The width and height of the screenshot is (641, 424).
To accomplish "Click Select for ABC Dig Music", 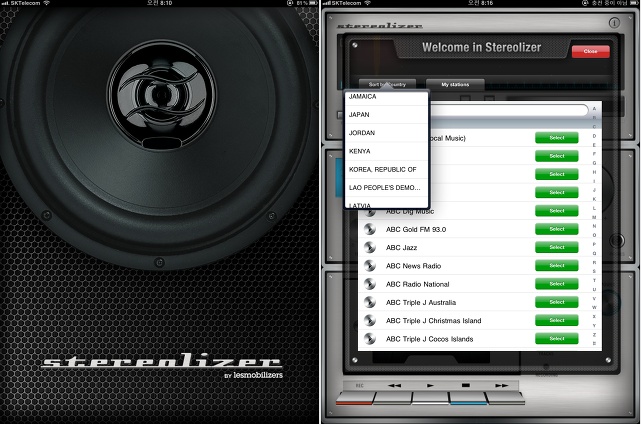I will 556,211.
